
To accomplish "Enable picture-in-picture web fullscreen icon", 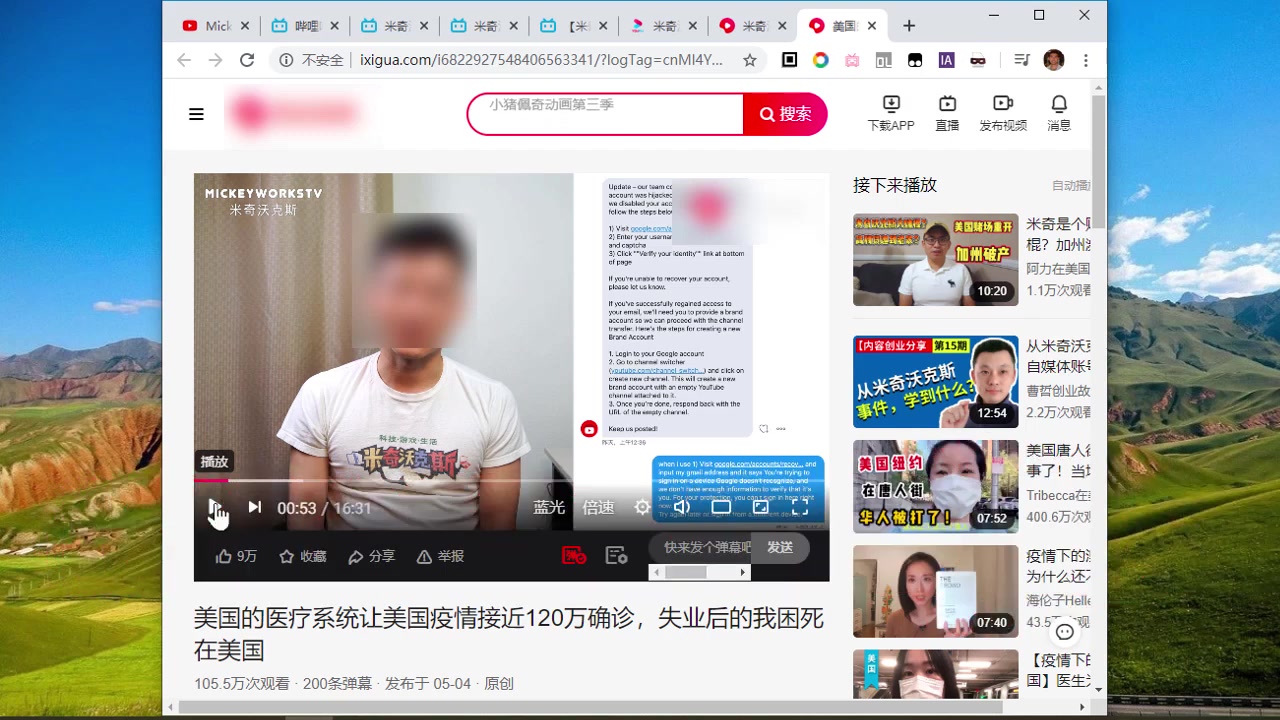I will (761, 508).
